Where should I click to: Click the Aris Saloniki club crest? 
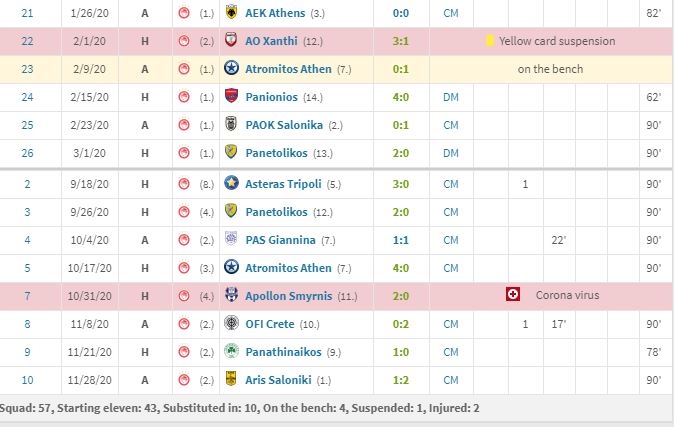231,379
